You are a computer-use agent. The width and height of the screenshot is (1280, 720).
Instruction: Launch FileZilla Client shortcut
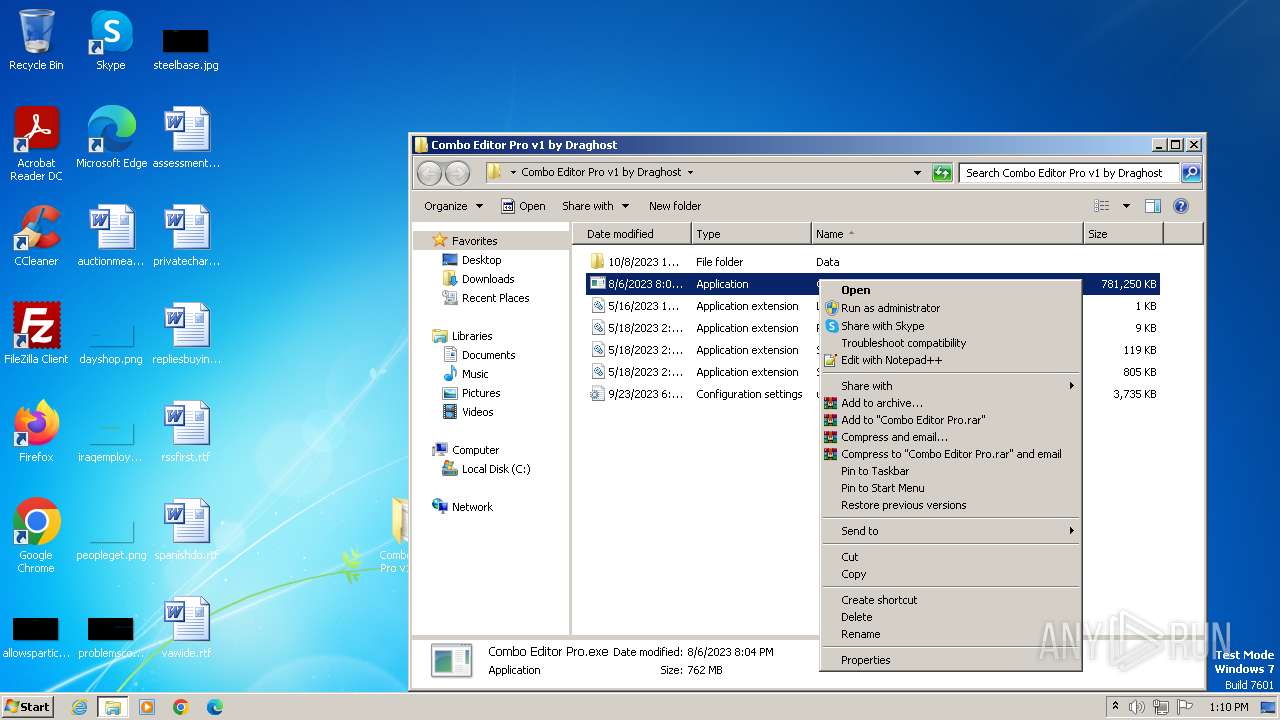pos(36,334)
